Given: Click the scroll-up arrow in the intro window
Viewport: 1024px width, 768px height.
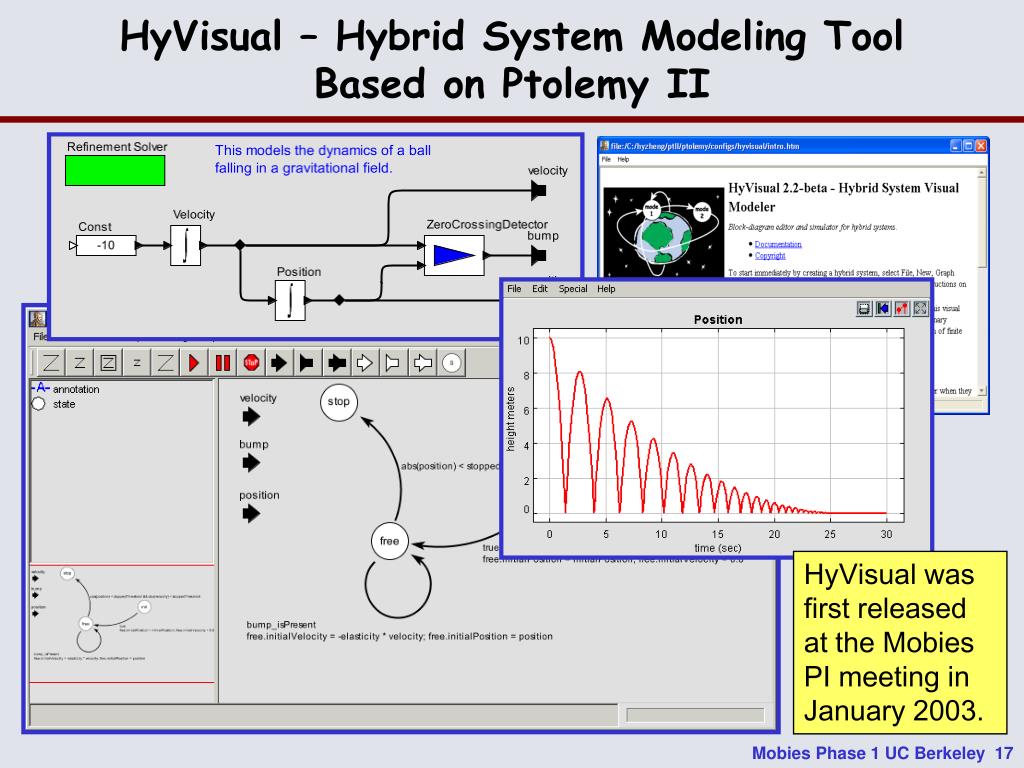Looking at the screenshot, I should pos(982,173).
